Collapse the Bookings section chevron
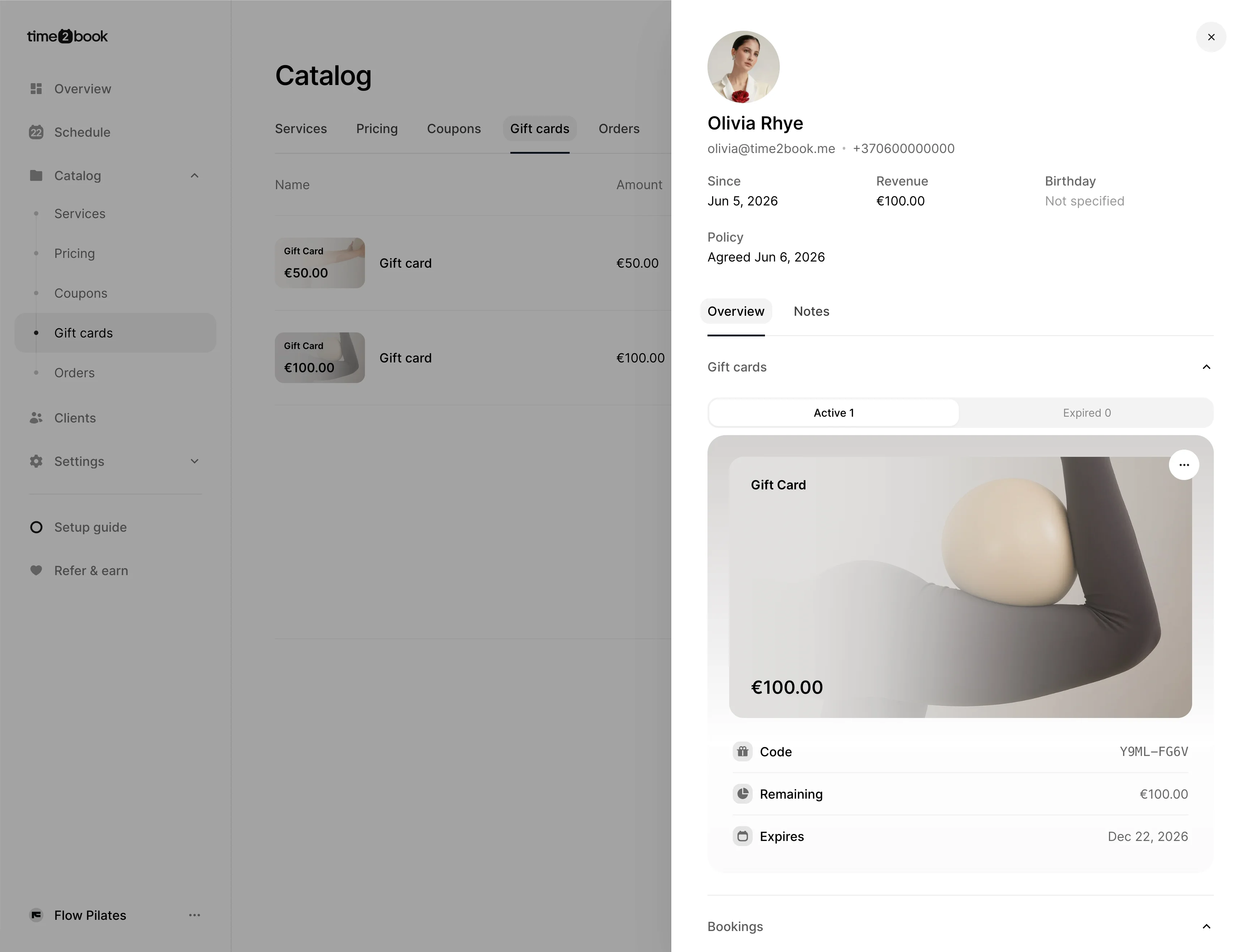Screen dimensions: 1250x952 [1206, 927]
